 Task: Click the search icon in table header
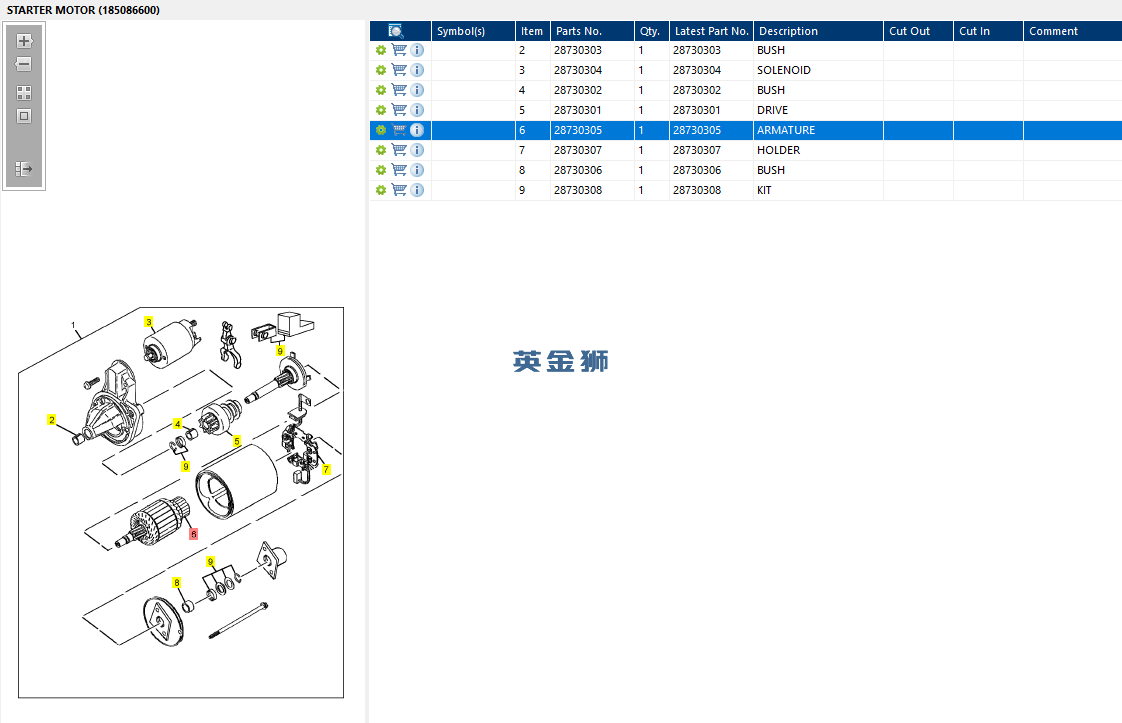click(x=396, y=31)
